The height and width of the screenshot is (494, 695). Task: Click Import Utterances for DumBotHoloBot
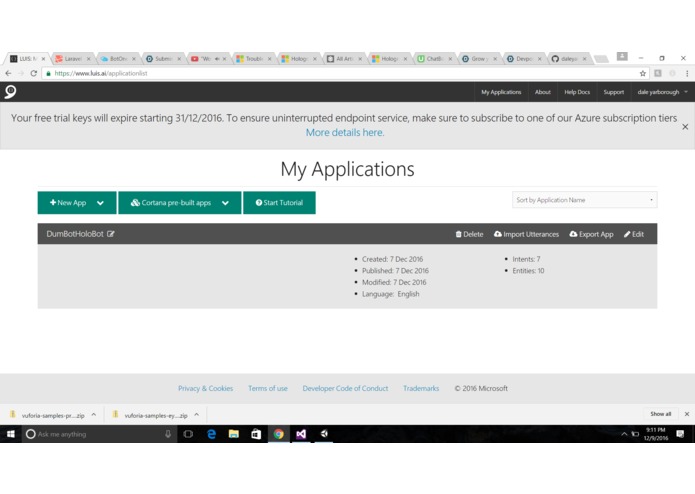(x=527, y=234)
